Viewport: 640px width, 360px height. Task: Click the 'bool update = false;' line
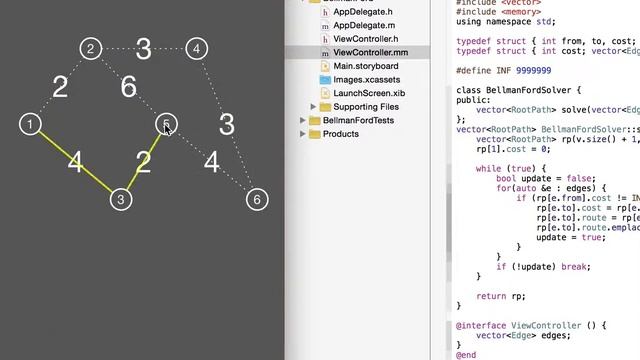point(546,178)
